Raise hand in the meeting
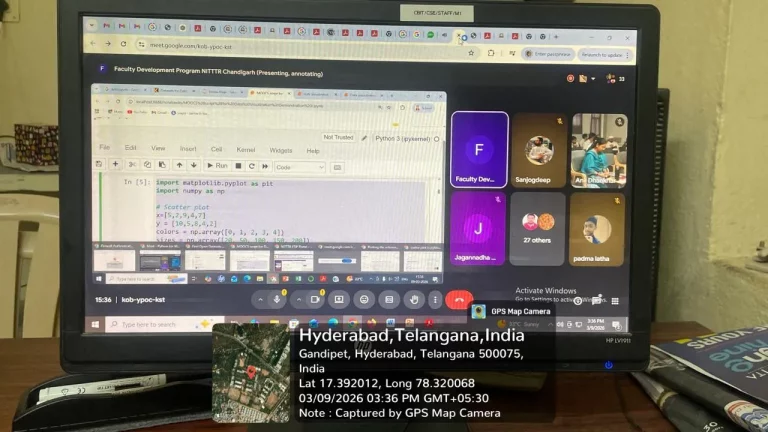 414,299
